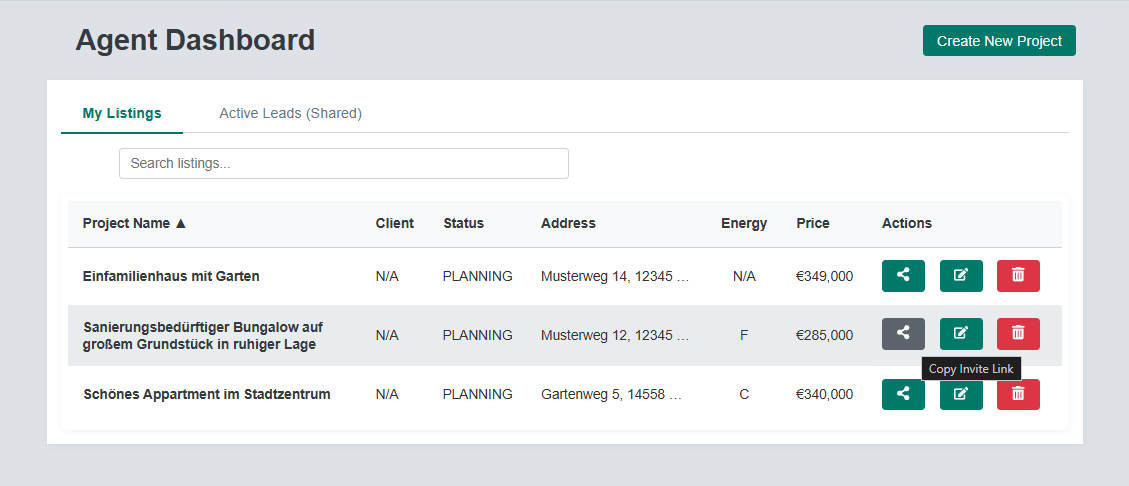Click the address Gartenweg 5, 14558

pyautogui.click(x=611, y=395)
